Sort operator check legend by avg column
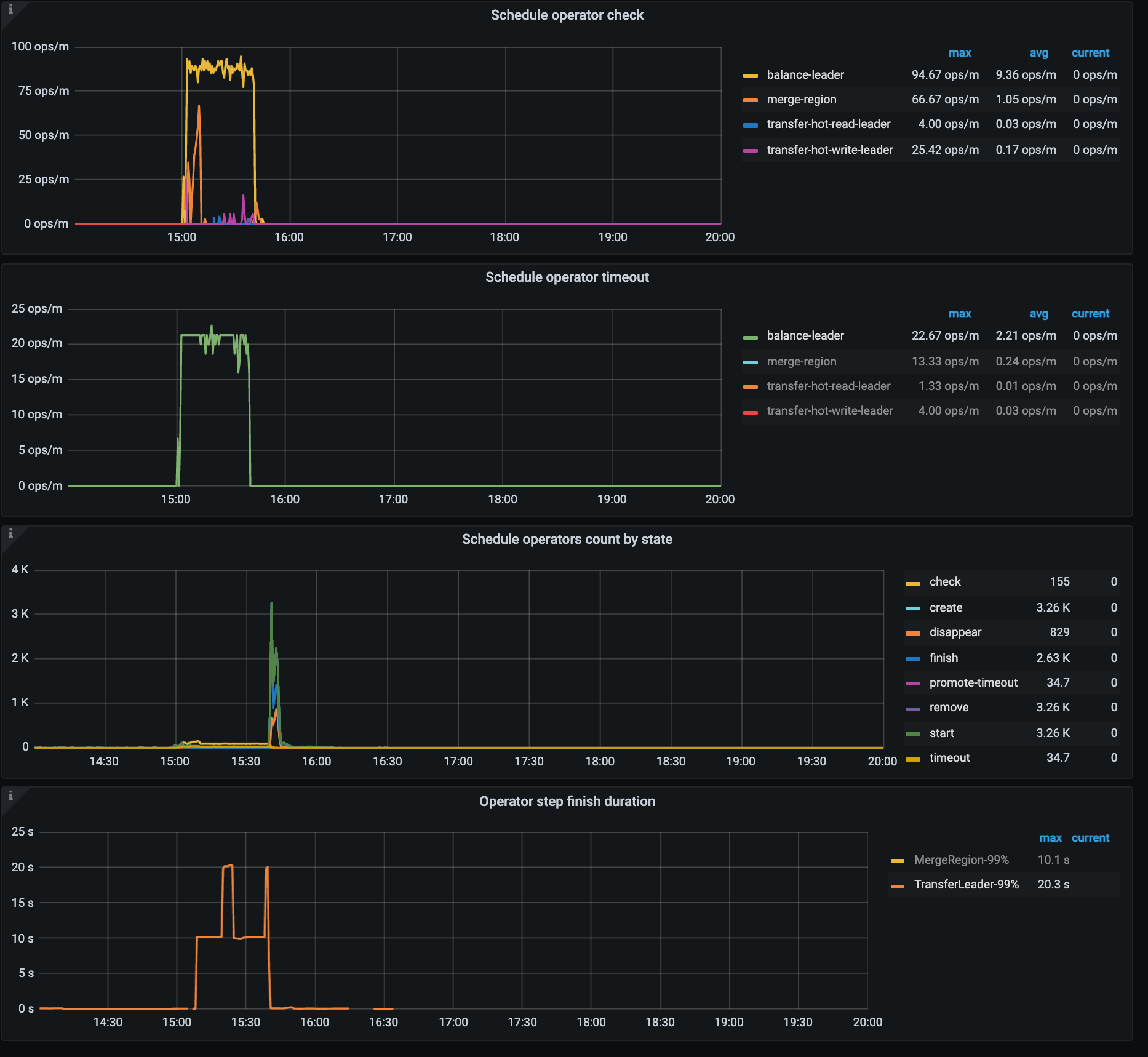Viewport: 1148px width, 1057px height. [x=1038, y=53]
